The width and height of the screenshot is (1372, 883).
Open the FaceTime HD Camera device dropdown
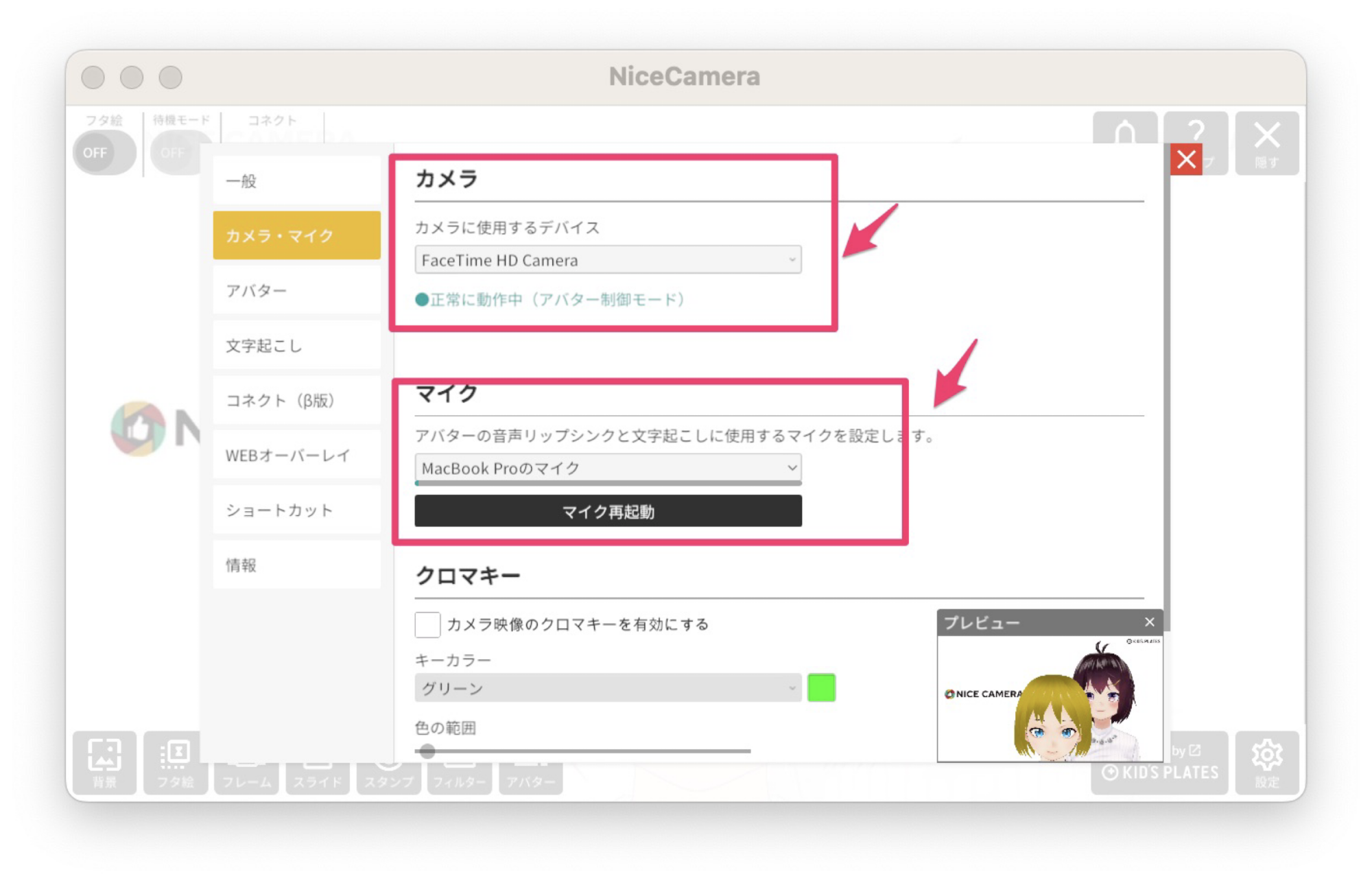(x=608, y=260)
